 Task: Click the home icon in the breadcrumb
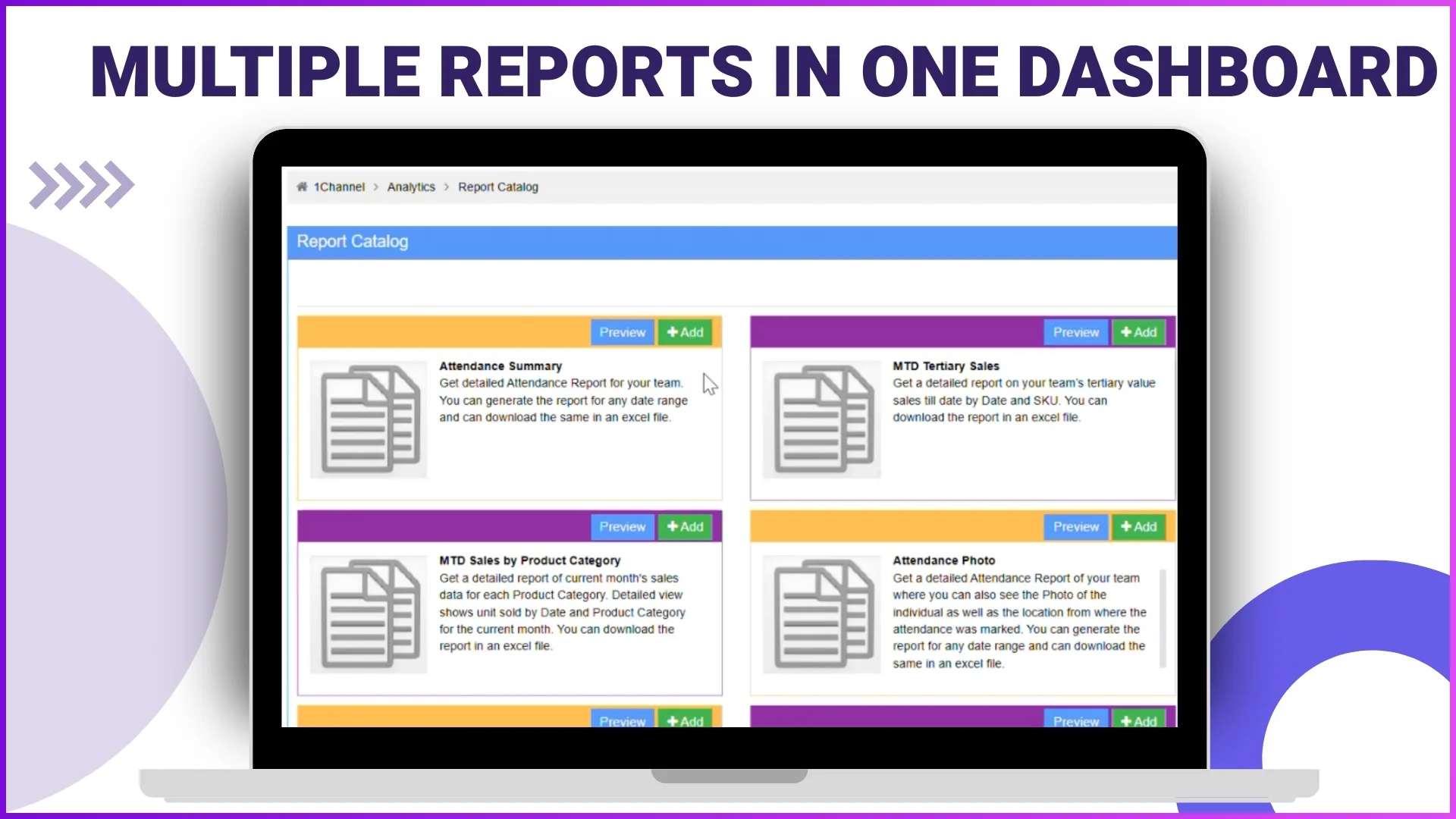[x=302, y=187]
